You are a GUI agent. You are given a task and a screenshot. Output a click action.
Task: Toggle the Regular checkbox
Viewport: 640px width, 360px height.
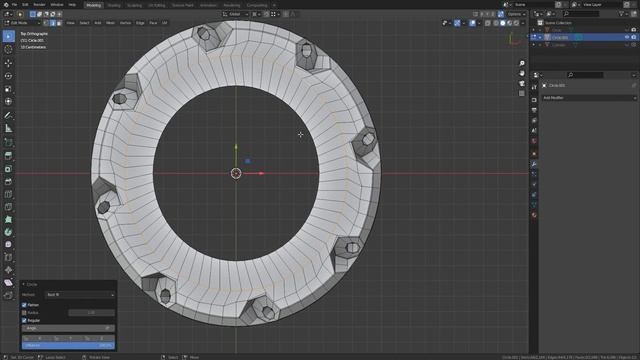[x=24, y=320]
